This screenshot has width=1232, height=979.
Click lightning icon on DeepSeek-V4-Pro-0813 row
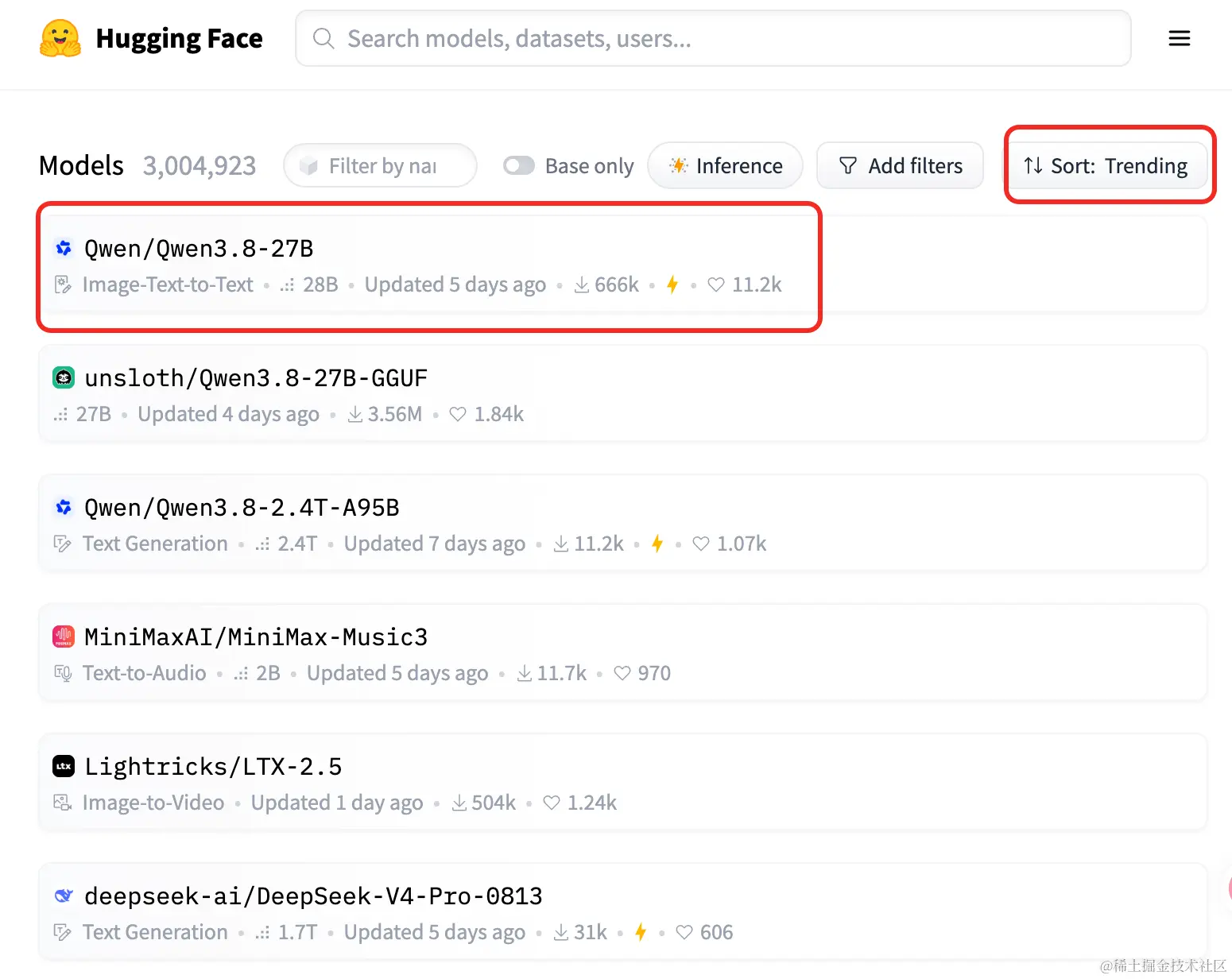641,932
